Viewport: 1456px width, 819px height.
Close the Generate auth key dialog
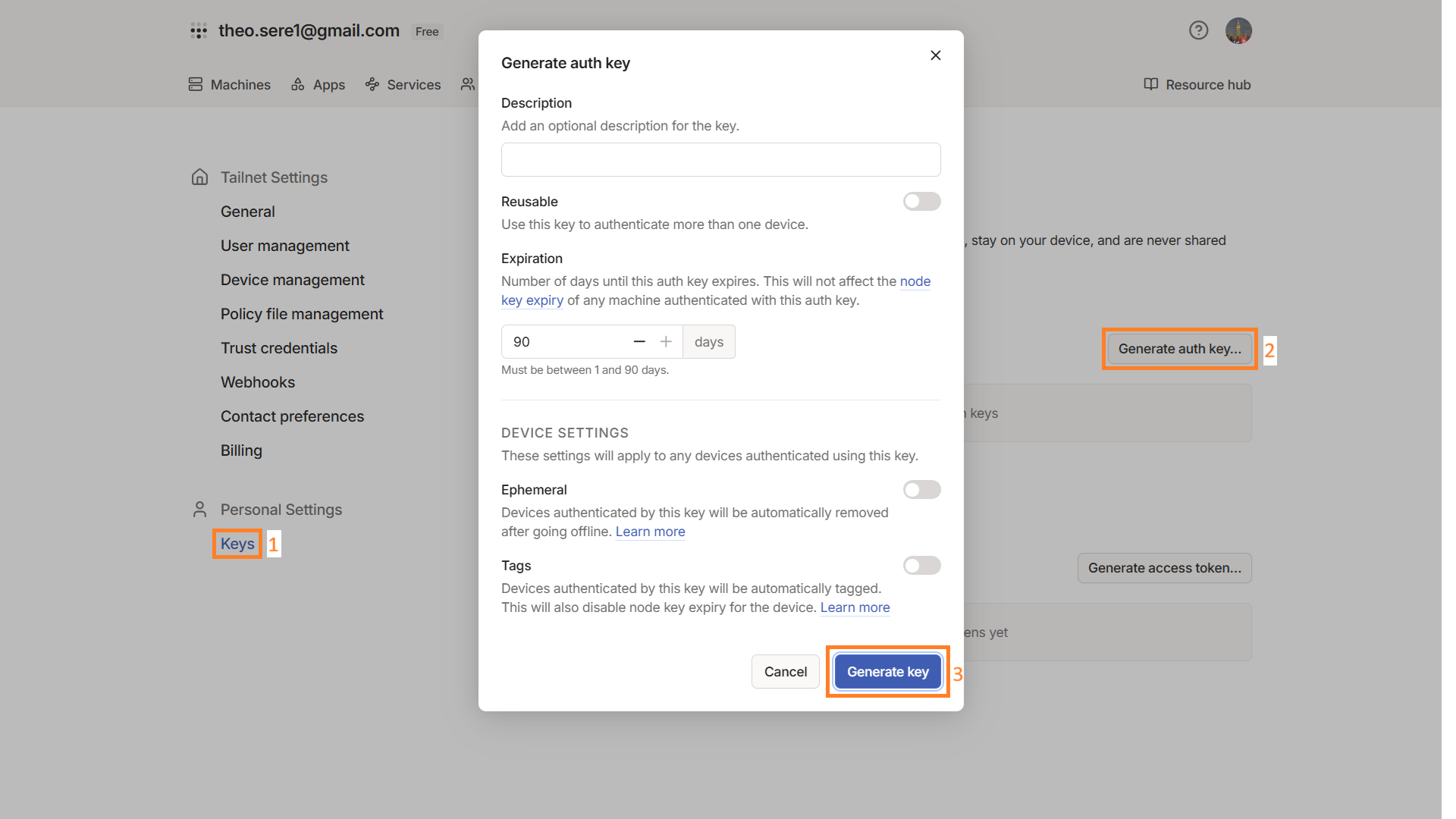935,55
